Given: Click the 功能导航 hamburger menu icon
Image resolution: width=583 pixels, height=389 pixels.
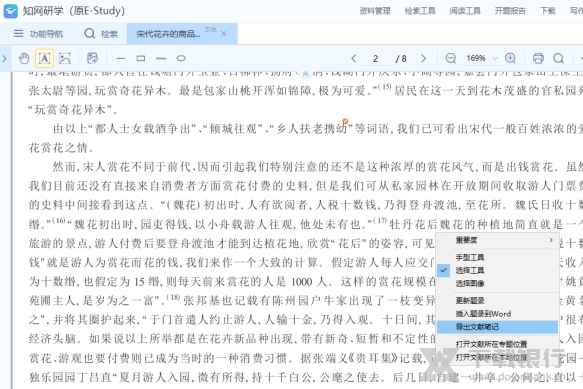Looking at the screenshot, I should 18,34.
